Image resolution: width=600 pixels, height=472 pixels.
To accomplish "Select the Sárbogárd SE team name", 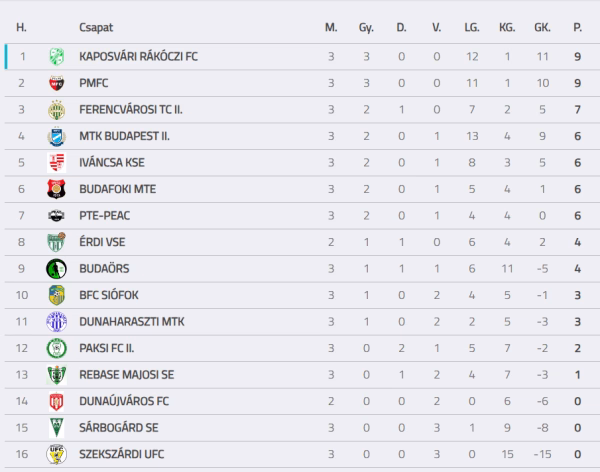I will click(119, 428).
